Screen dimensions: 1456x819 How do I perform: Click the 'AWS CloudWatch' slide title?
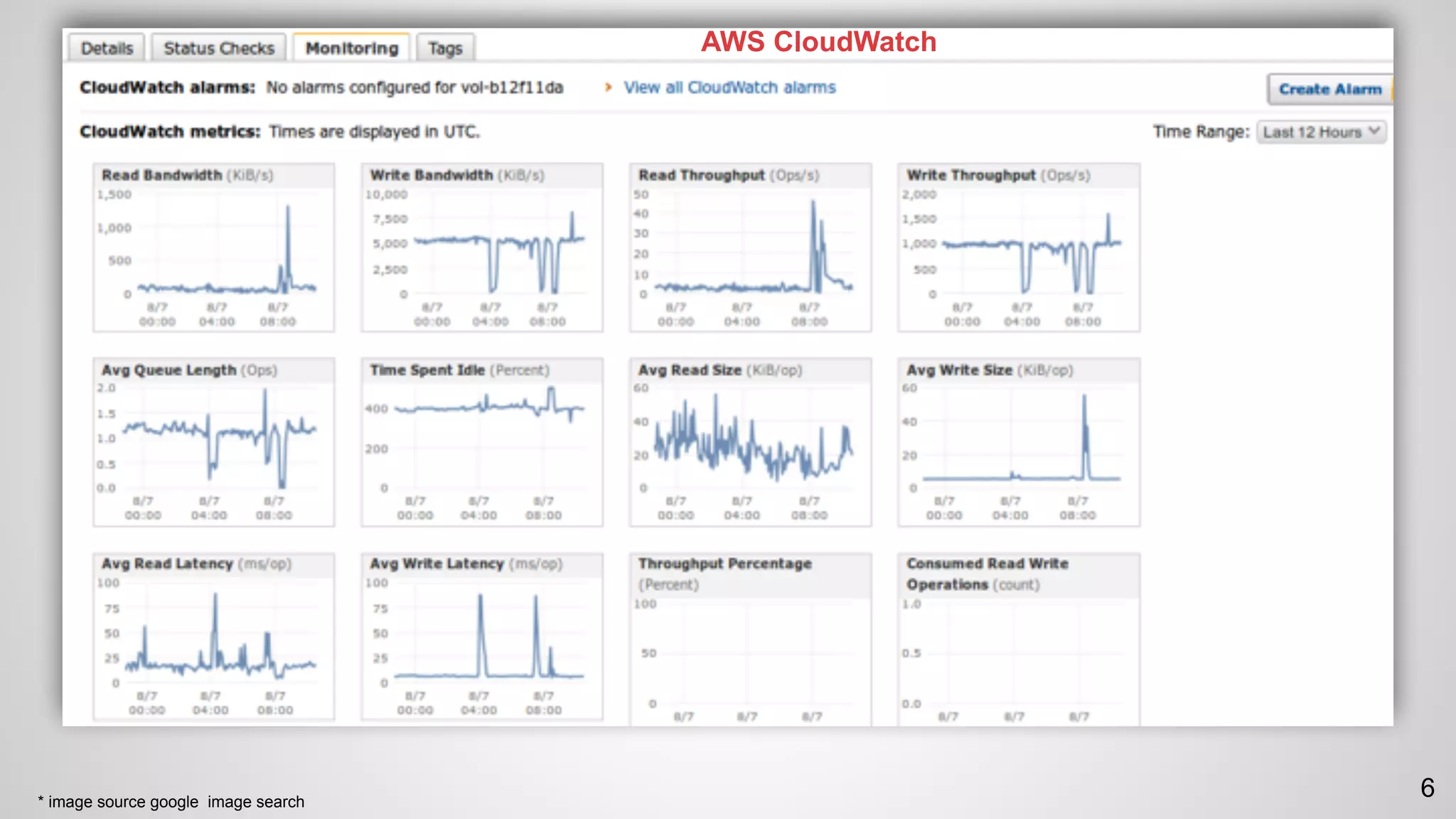pos(818,42)
